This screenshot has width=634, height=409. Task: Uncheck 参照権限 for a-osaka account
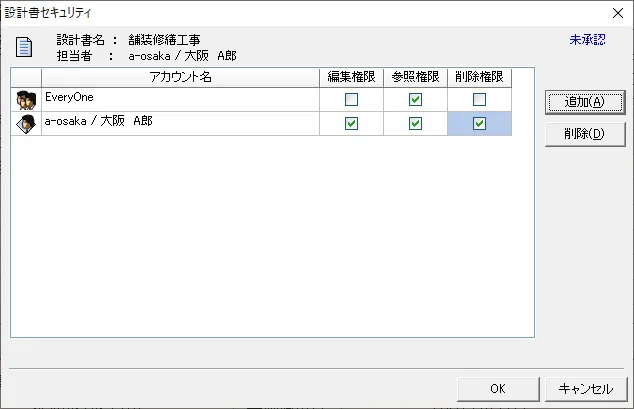[415, 124]
